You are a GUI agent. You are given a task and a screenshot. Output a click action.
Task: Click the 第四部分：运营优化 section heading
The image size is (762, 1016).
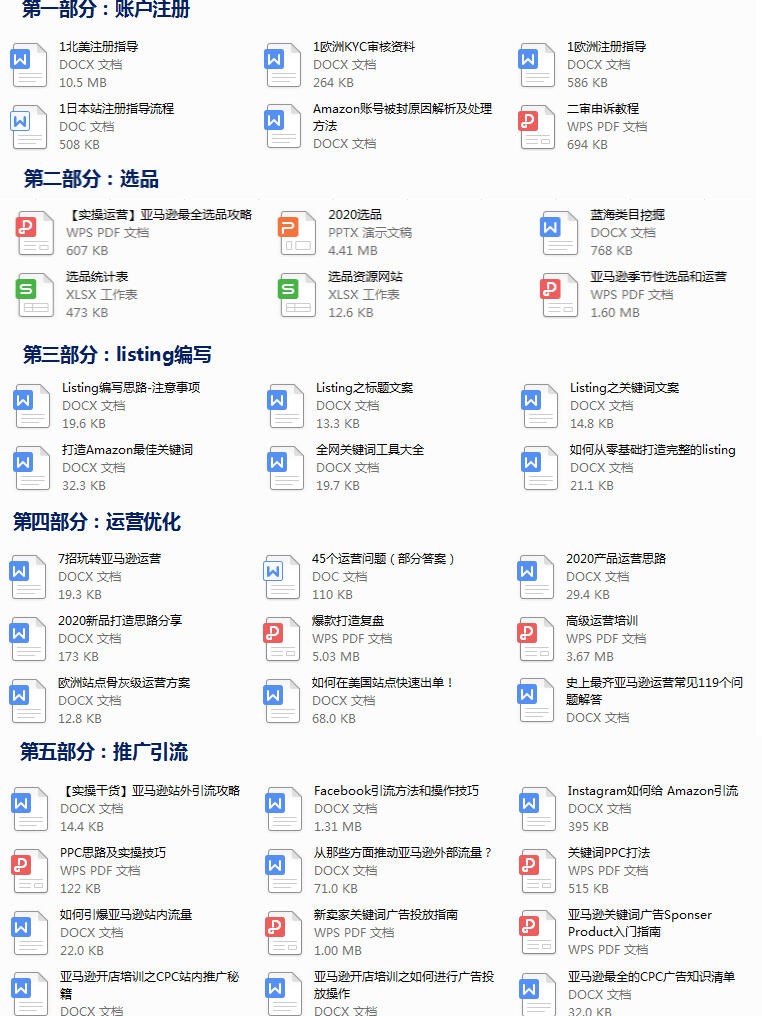coord(97,522)
